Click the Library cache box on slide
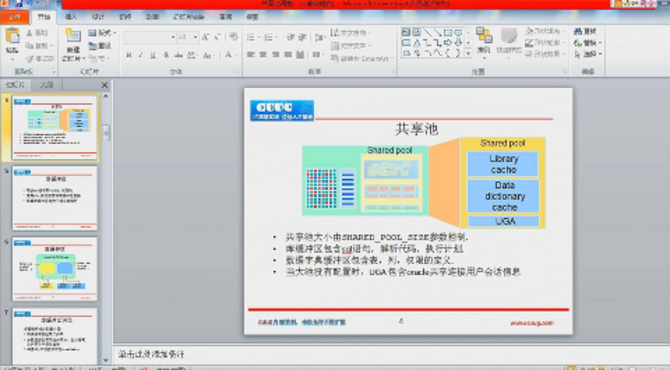 (503, 164)
